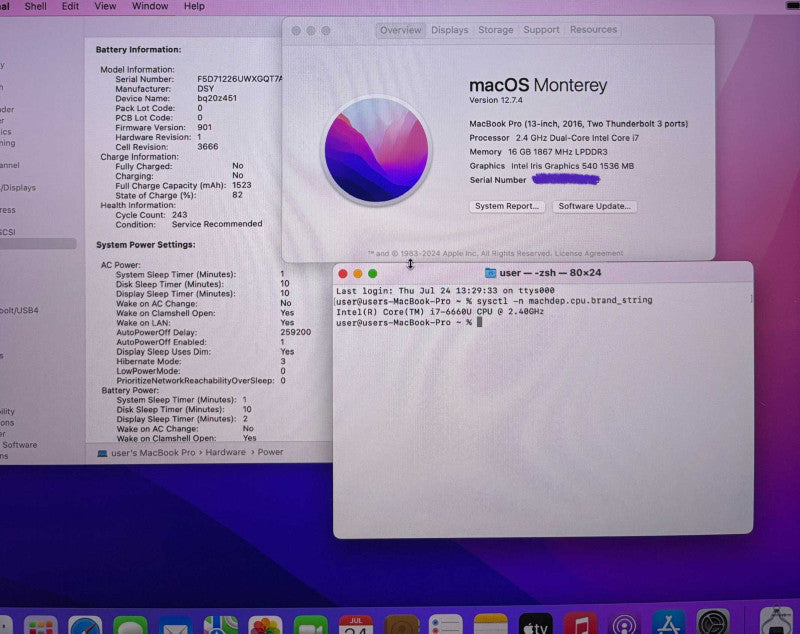This screenshot has width=800, height=634.
Task: Click the AutoPowerOff Delay value 259200
Action: 295,332
